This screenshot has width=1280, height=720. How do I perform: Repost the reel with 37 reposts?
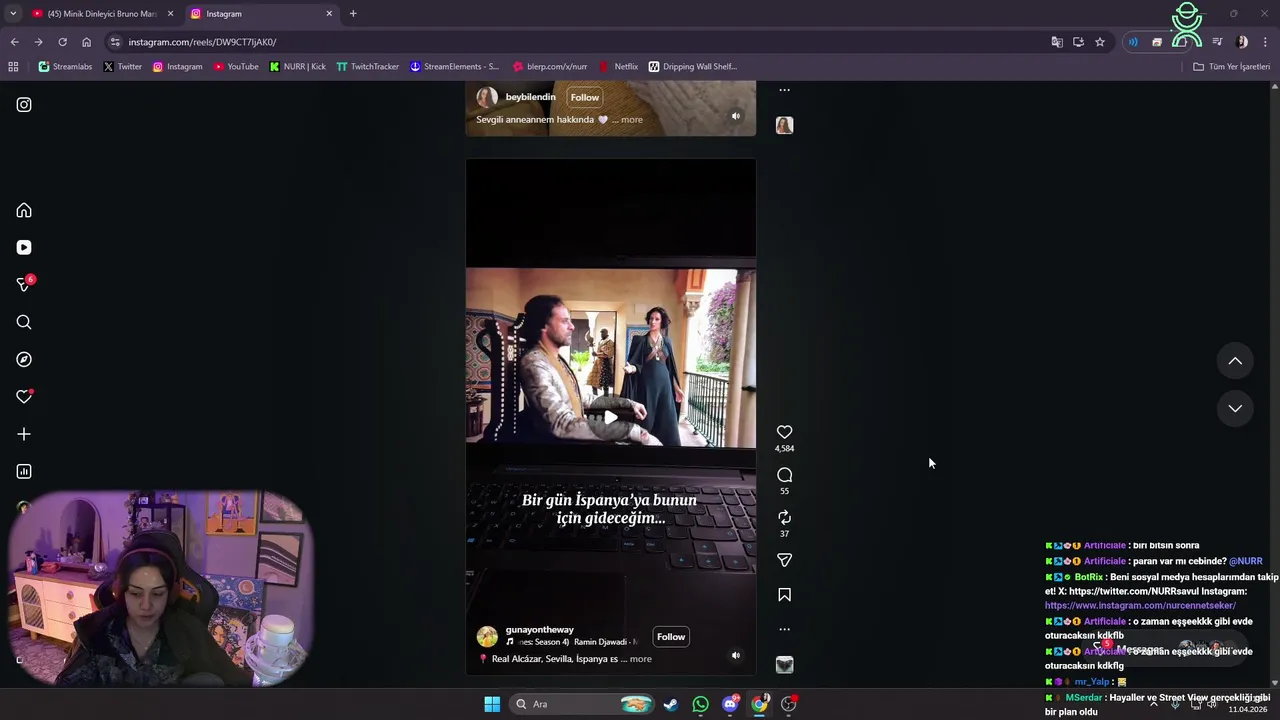pos(784,517)
